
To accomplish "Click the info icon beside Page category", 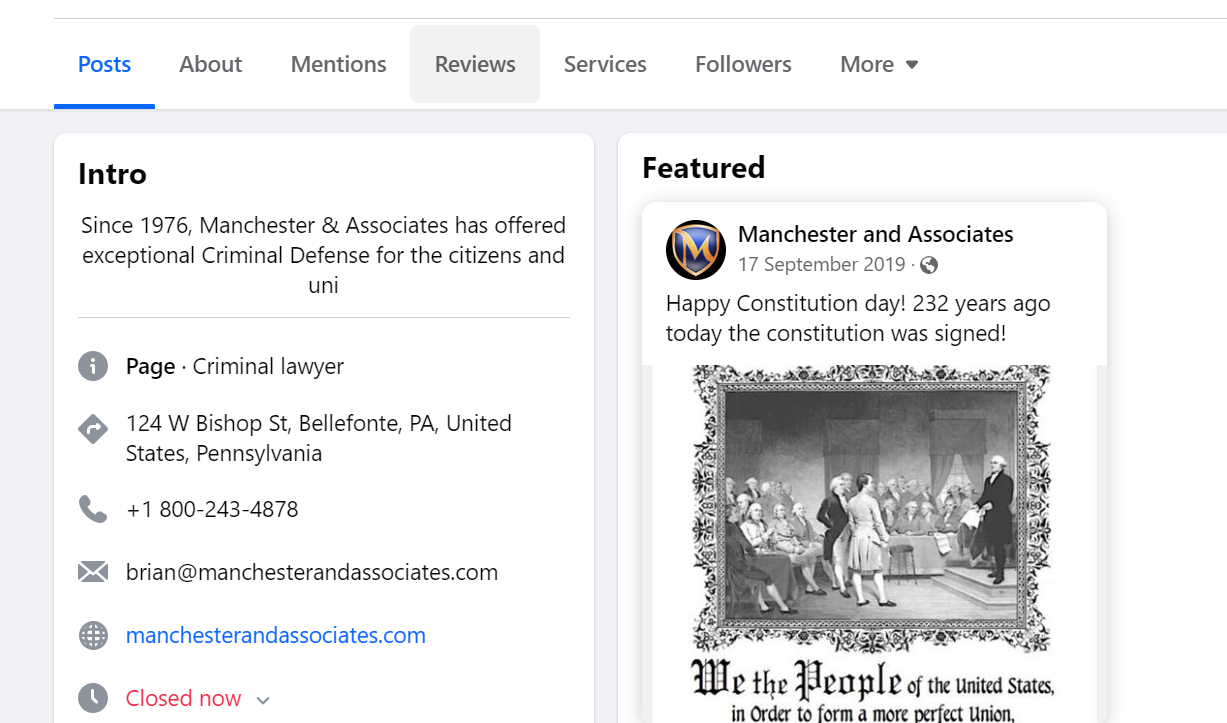I will 93,366.
